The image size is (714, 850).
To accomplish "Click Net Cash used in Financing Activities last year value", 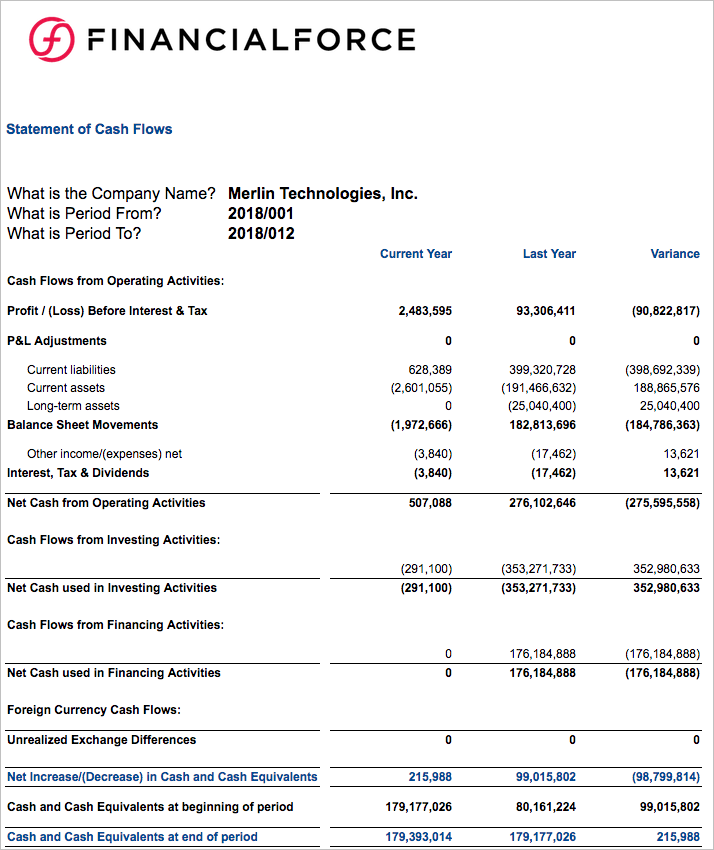I will pyautogui.click(x=542, y=673).
